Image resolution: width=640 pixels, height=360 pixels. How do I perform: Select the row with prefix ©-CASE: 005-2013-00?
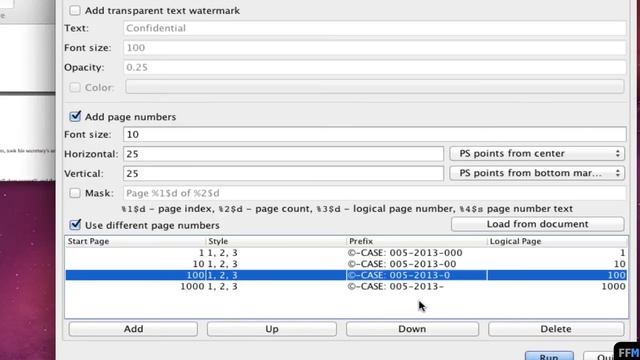346,264
